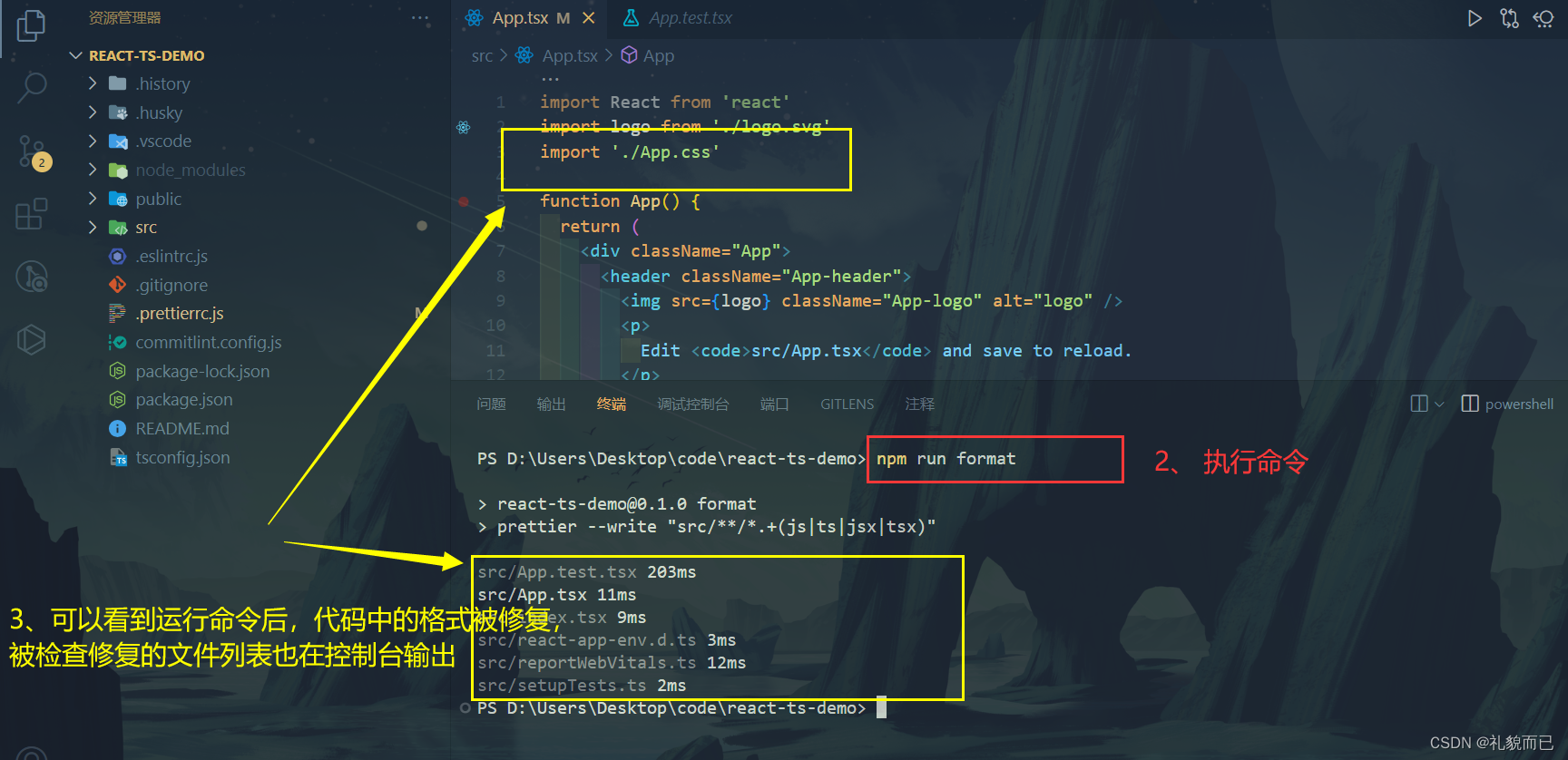
Task: Click the tsconfig.json file icon
Action: (118, 457)
